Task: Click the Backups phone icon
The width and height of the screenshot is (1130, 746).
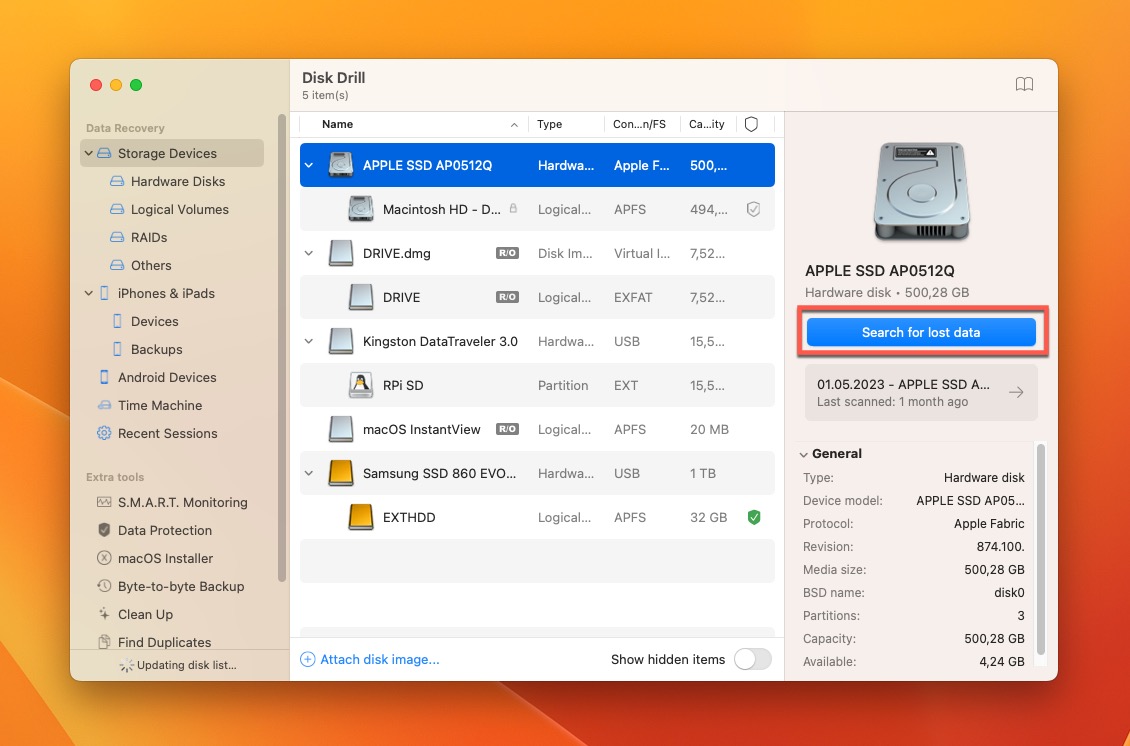Action: 117,350
